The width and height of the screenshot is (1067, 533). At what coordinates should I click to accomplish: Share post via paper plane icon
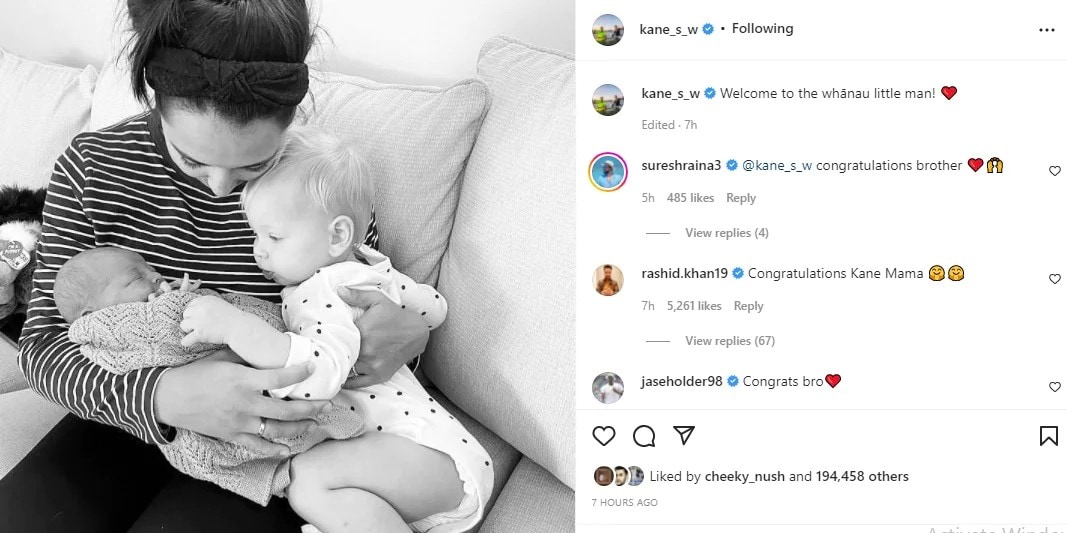point(684,435)
